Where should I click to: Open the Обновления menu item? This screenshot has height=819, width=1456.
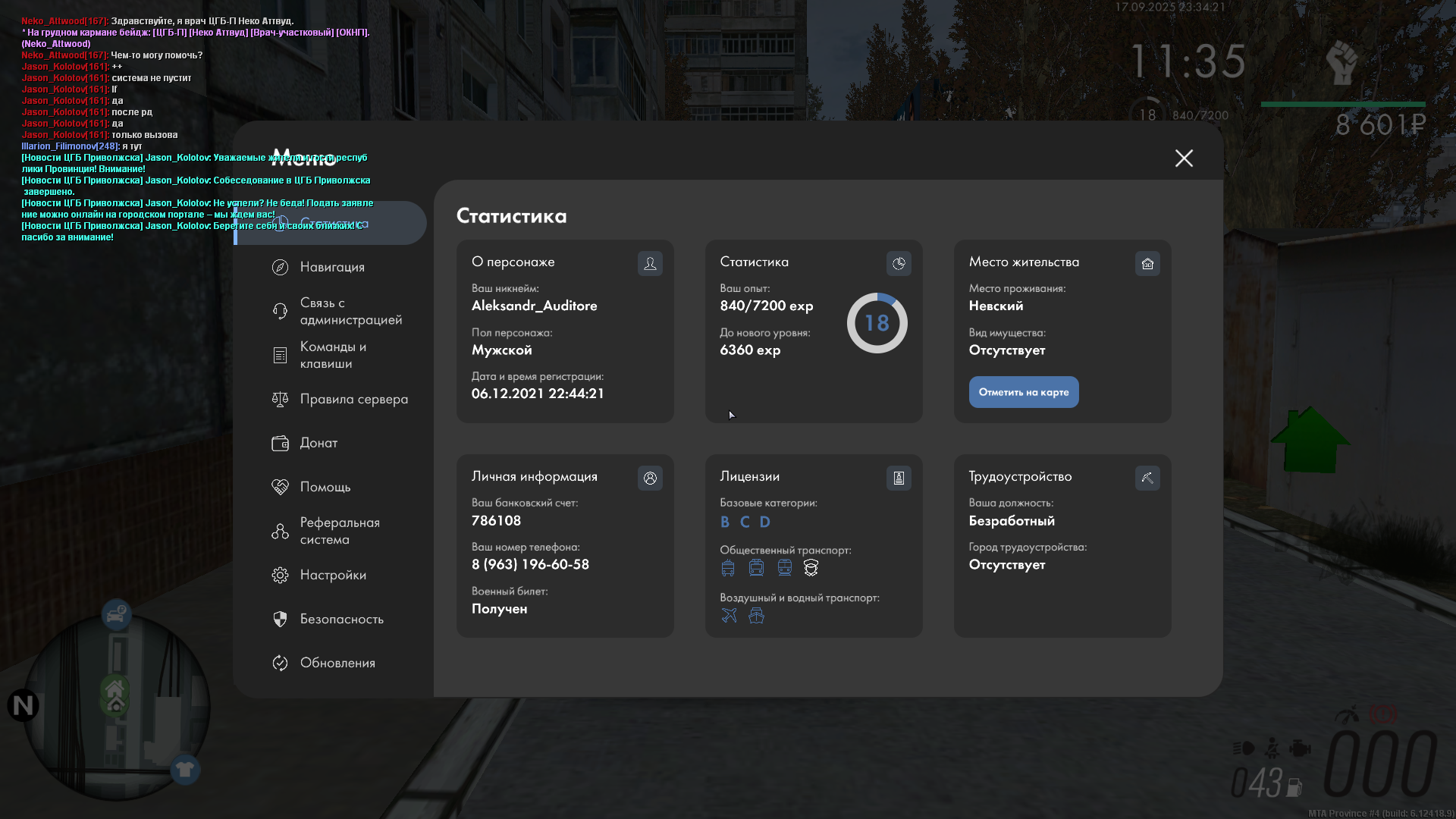click(x=336, y=663)
